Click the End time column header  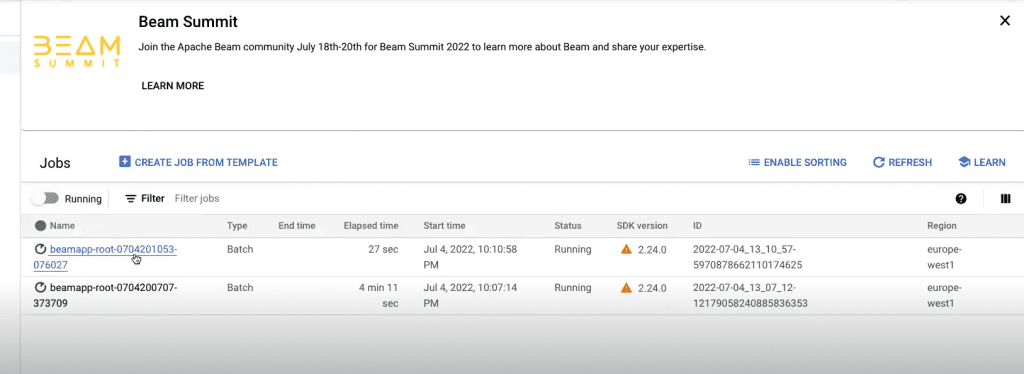[x=296, y=226]
